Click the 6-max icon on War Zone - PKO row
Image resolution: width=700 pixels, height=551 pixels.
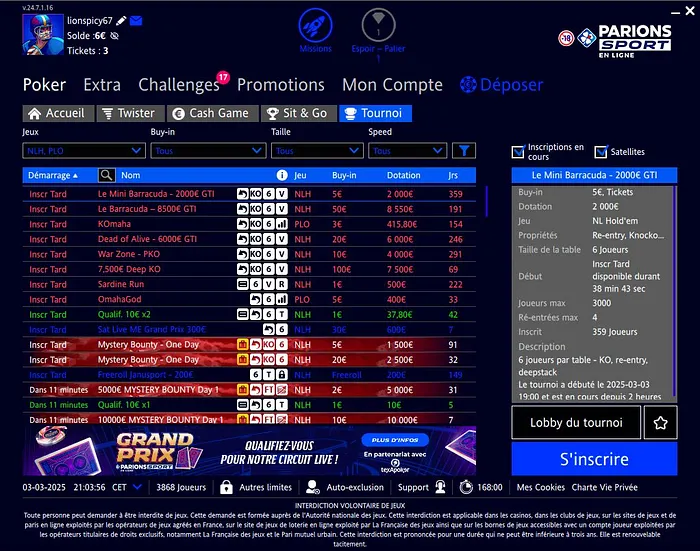click(269, 255)
